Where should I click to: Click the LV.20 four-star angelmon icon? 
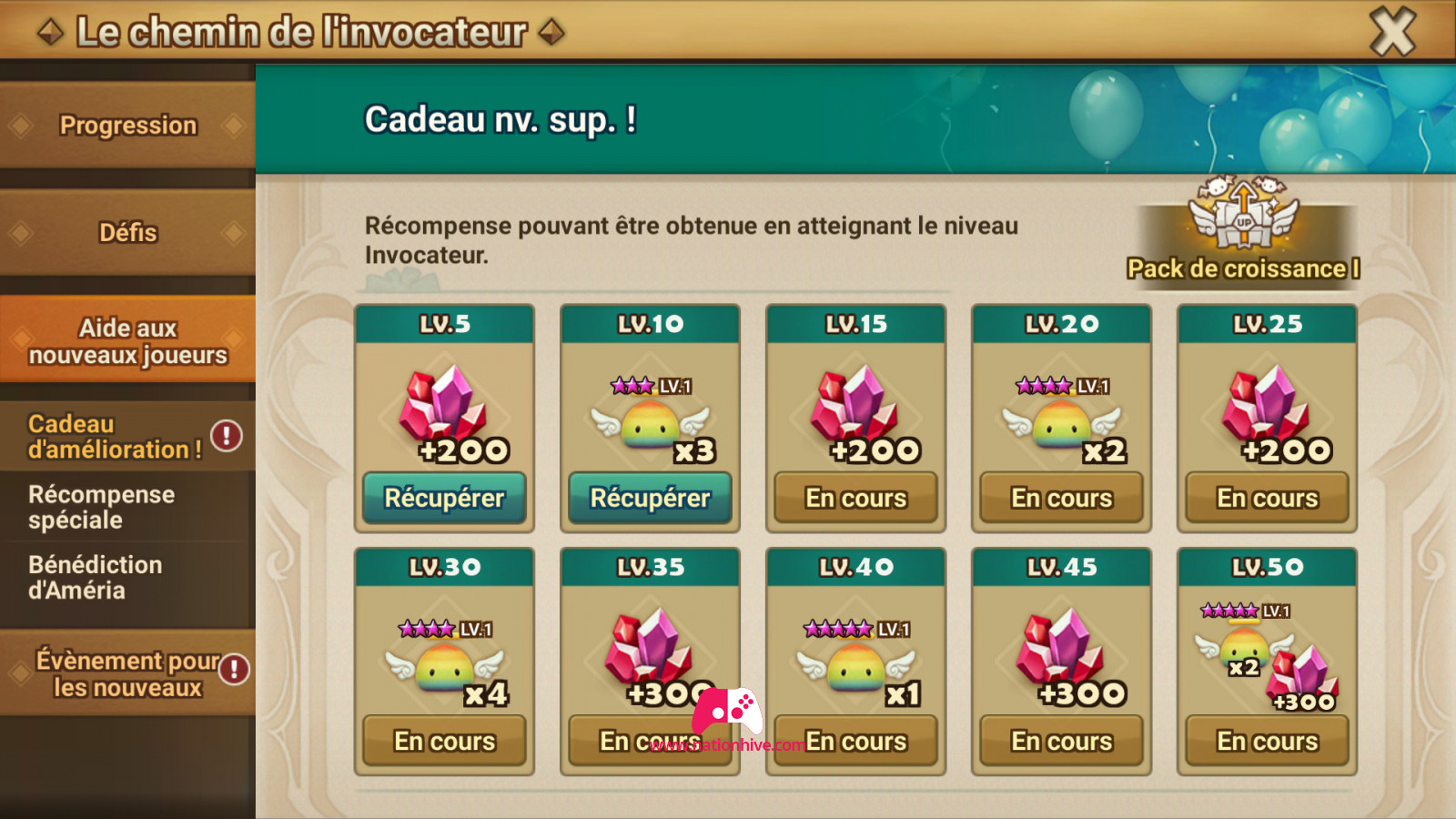pyautogui.click(x=1061, y=420)
